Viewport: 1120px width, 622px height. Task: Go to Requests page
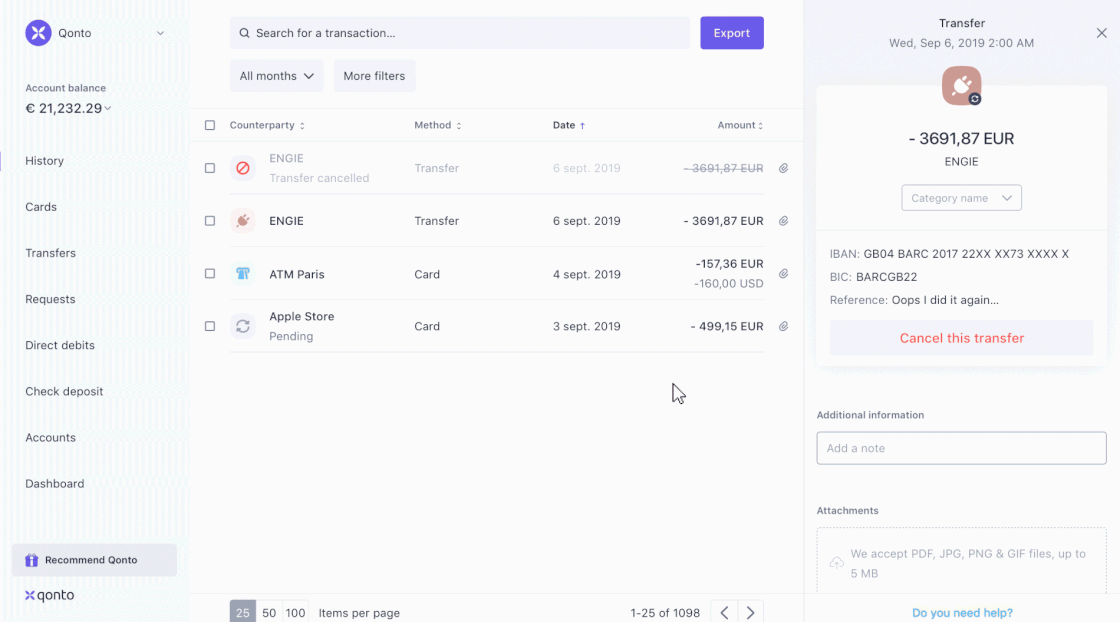(x=50, y=299)
